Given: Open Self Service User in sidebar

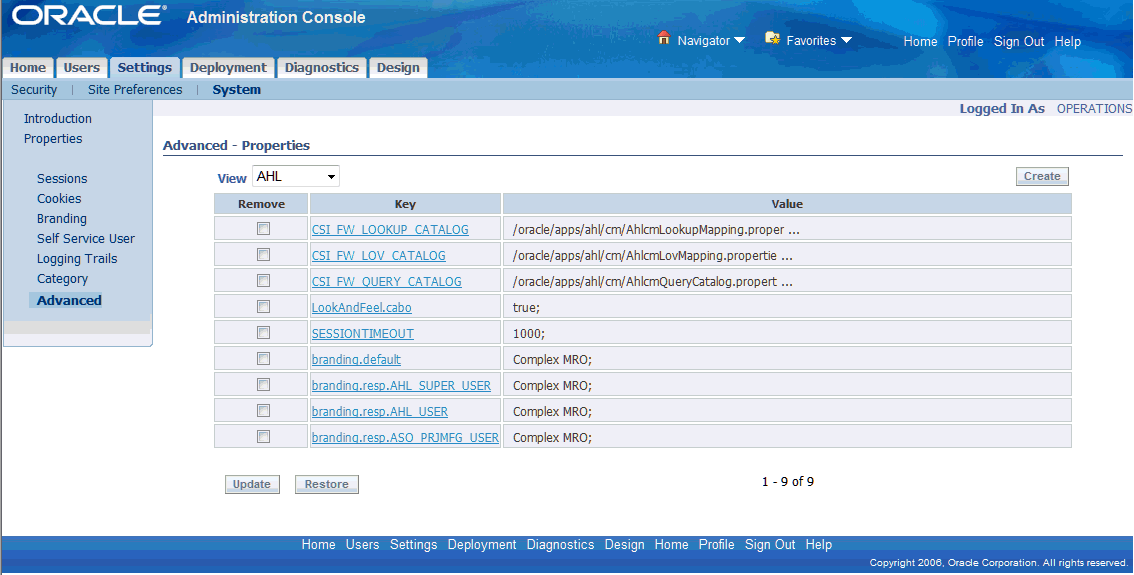Looking at the screenshot, I should [85, 239].
